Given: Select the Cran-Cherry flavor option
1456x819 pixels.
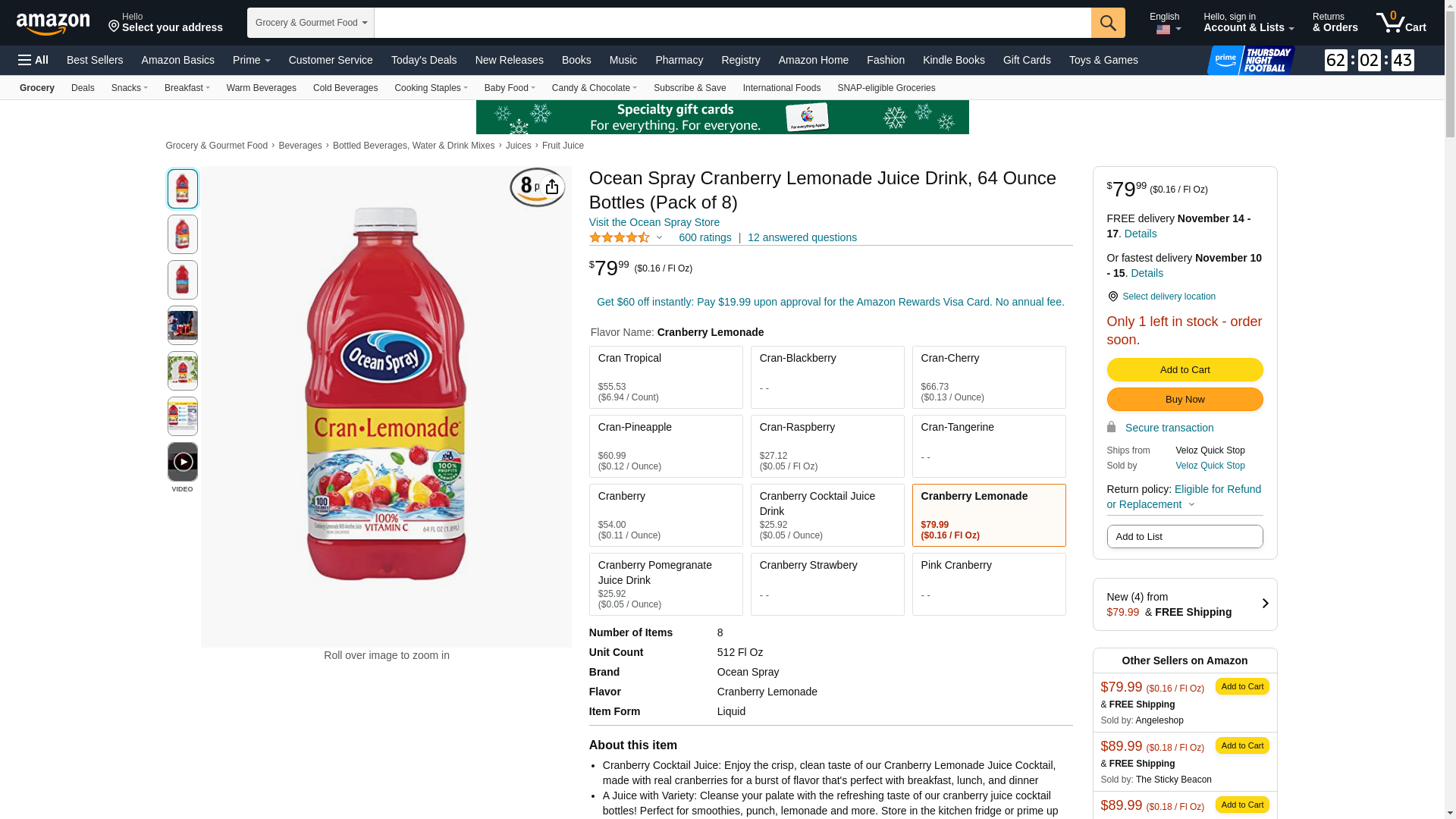Looking at the screenshot, I should point(989,377).
